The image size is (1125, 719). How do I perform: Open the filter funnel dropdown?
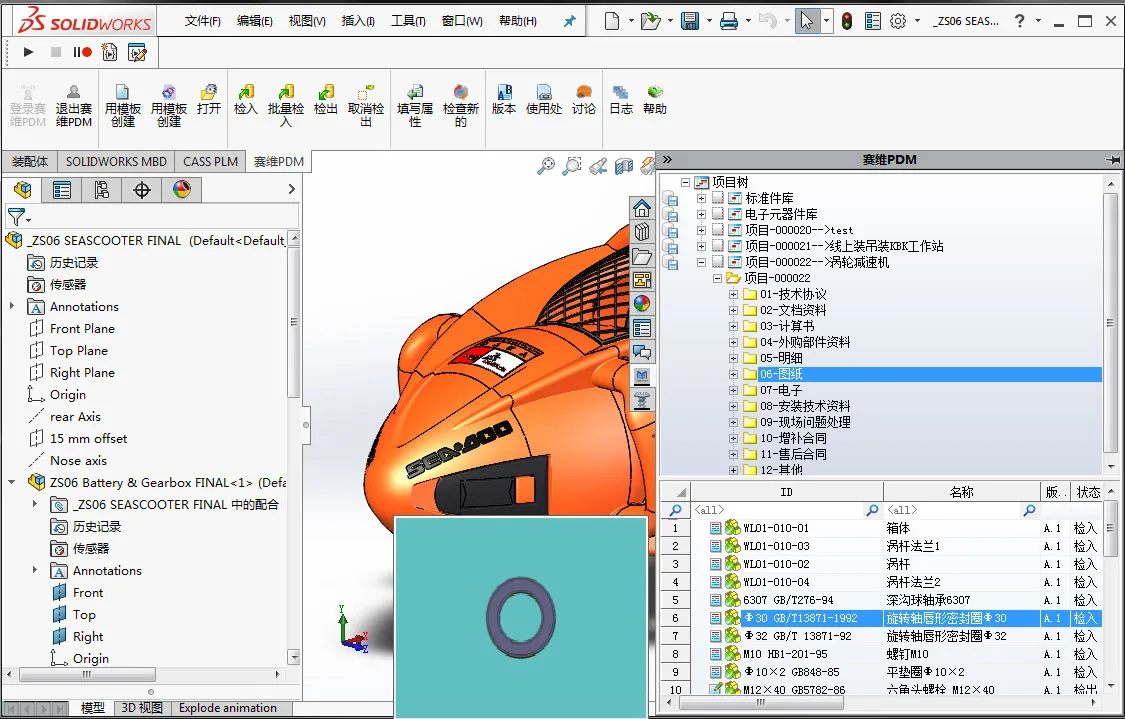coord(19,216)
